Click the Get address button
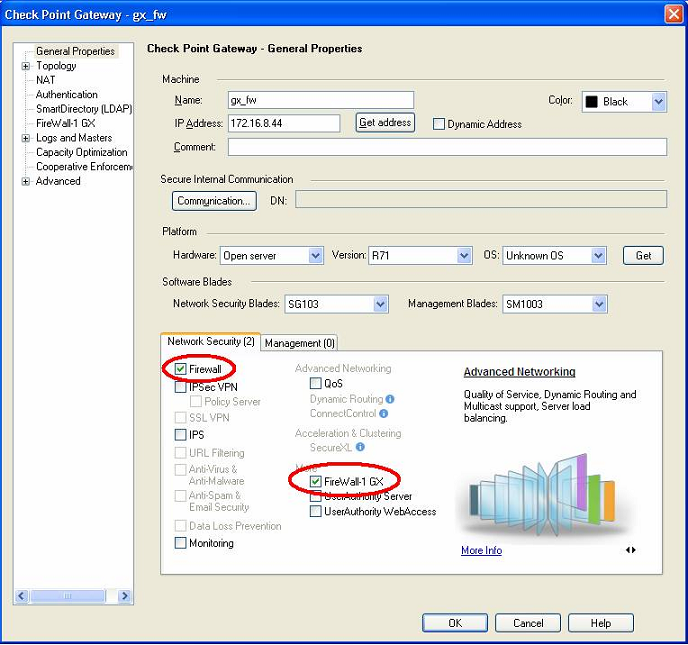 click(x=385, y=122)
